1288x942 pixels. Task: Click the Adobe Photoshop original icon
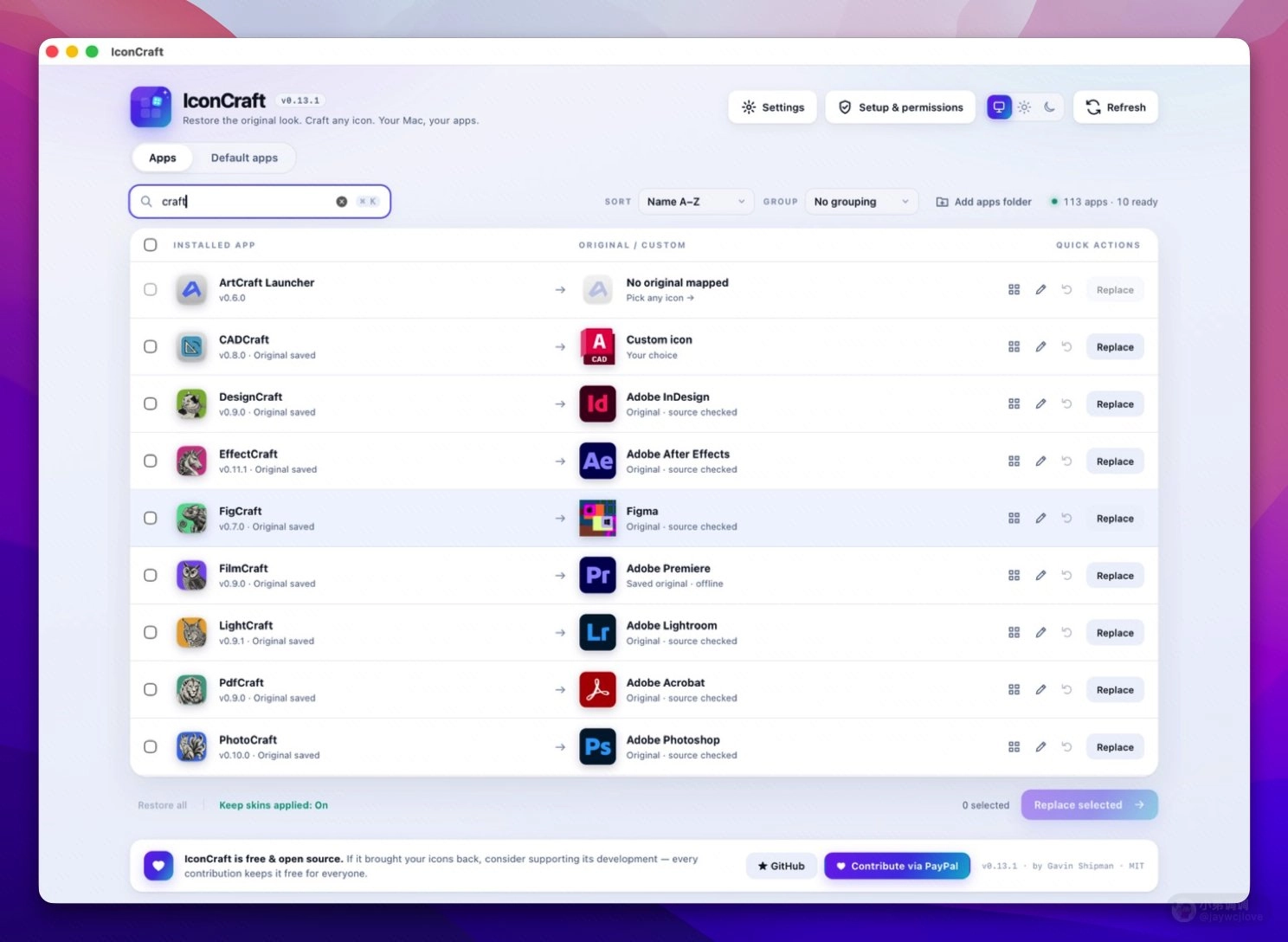pos(597,747)
